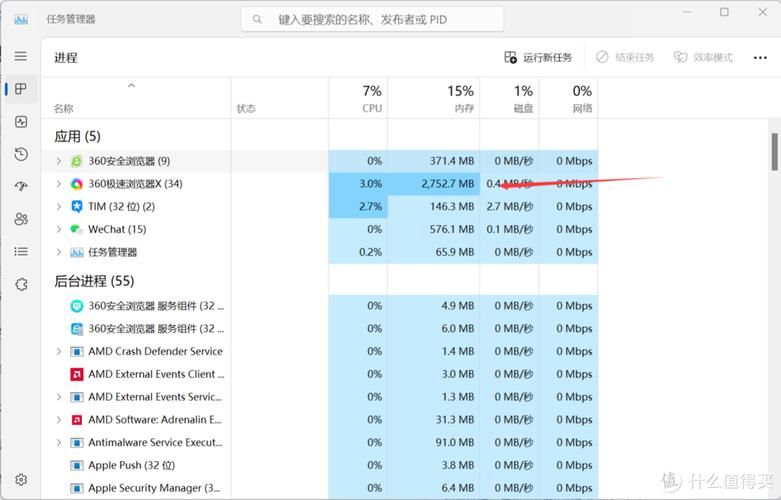The image size is (781, 500).
Task: Click the Task Manager app icon in title bar
Action: click(21, 19)
